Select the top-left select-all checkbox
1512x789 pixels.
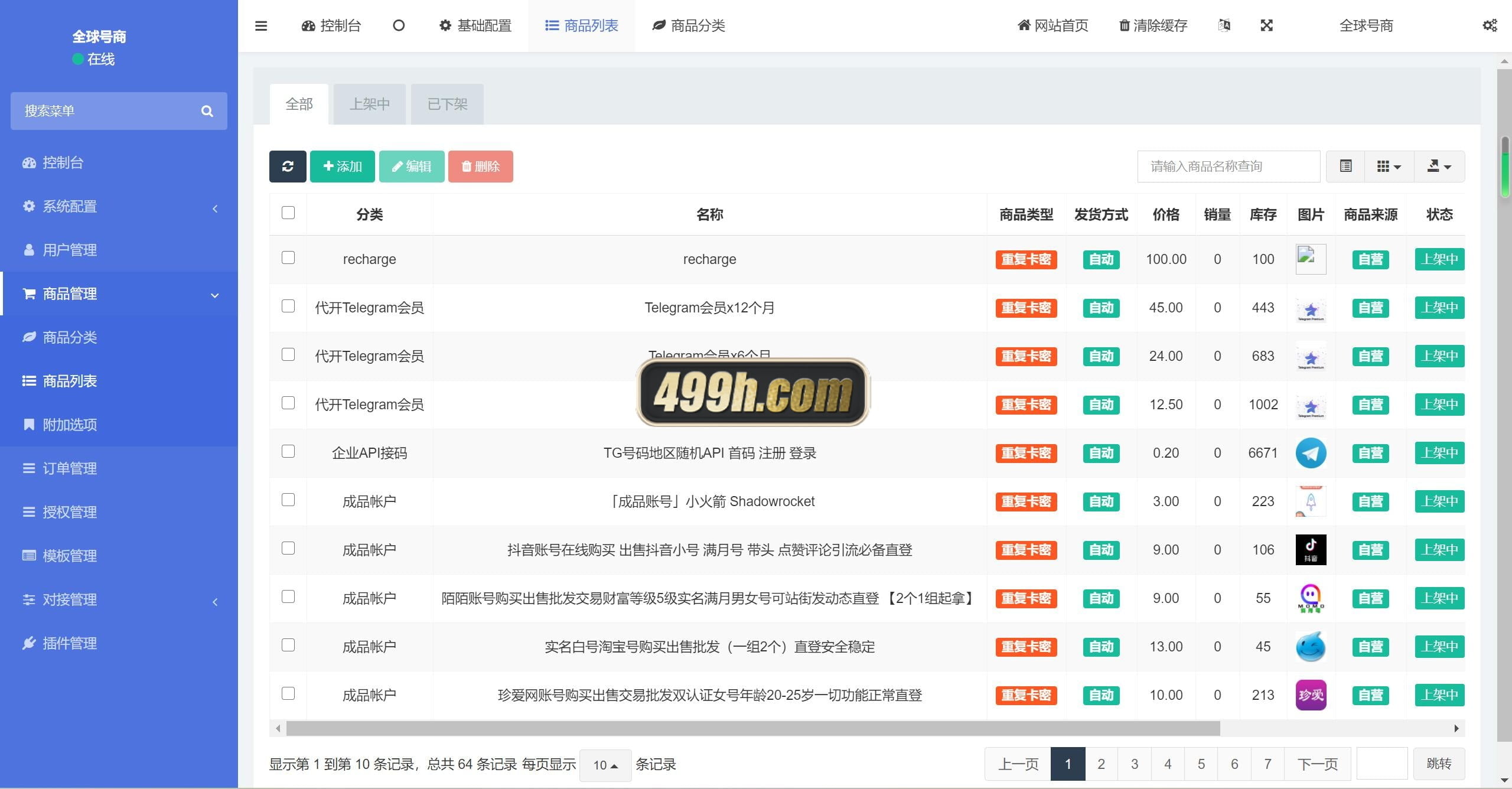point(288,213)
